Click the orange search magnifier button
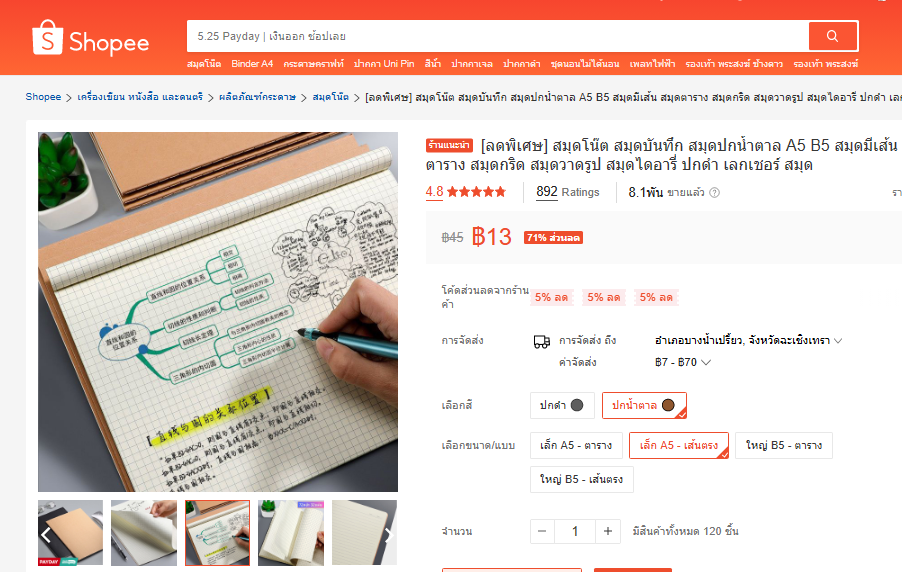This screenshot has height=572, width=902. pos(832,36)
